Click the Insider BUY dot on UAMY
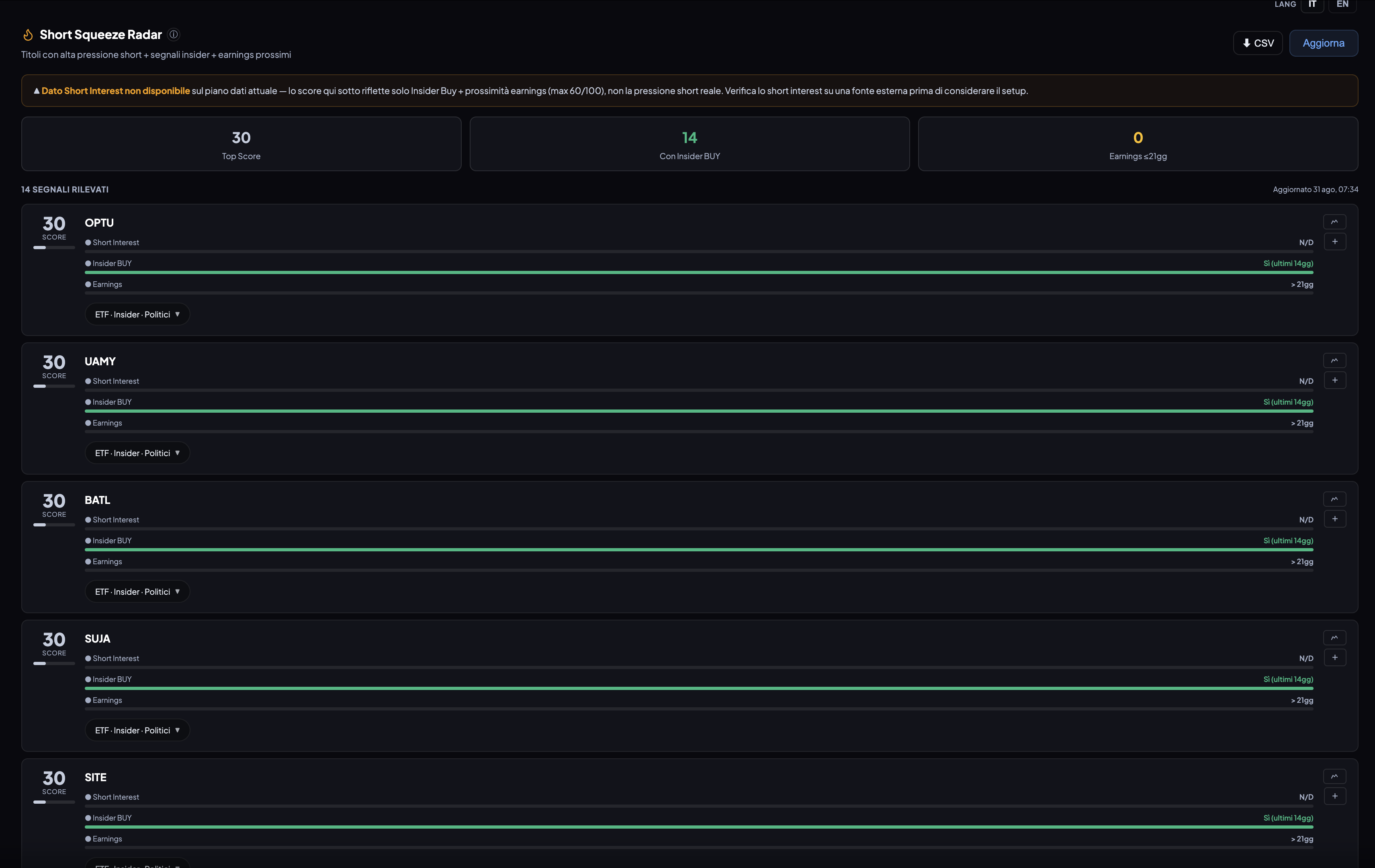 88,402
